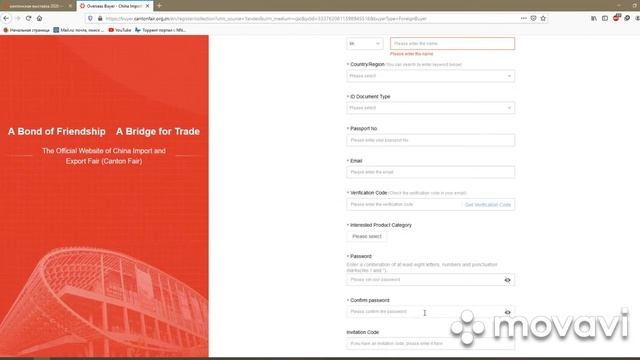The image size is (640, 360).
Task: Click the Passport No input field
Action: coord(430,140)
